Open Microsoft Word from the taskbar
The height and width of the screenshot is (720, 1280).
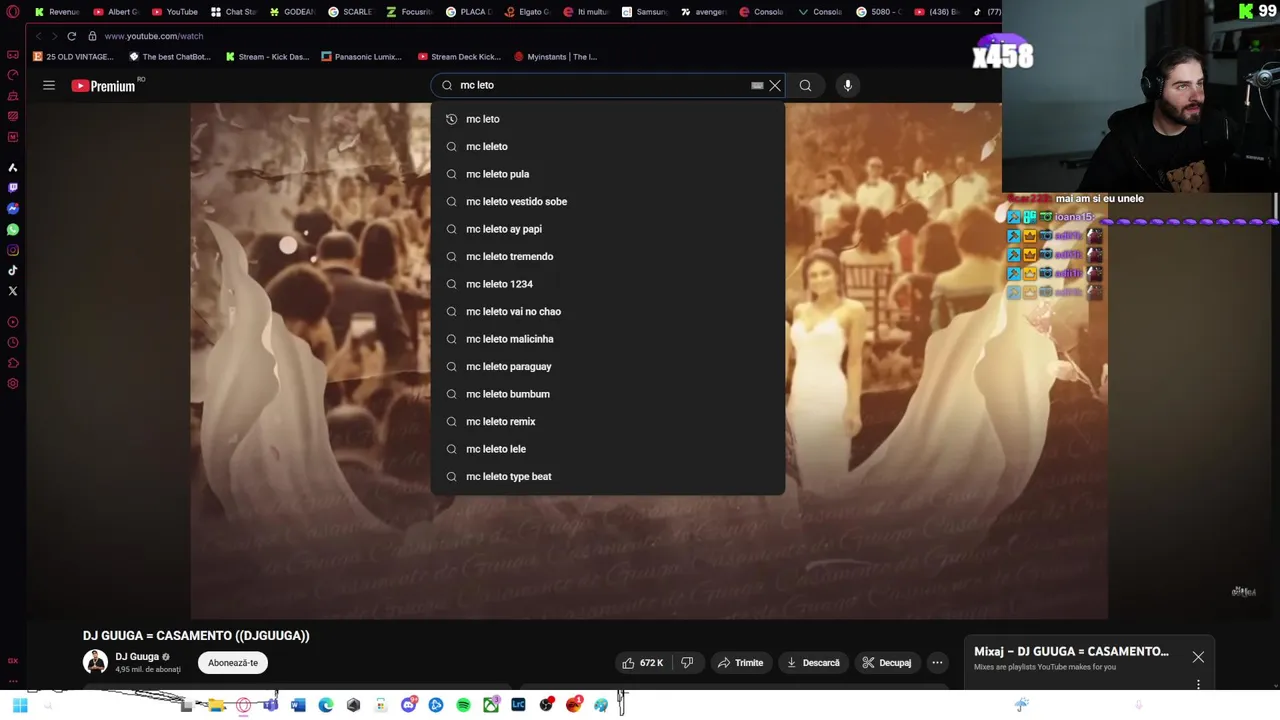coord(298,705)
